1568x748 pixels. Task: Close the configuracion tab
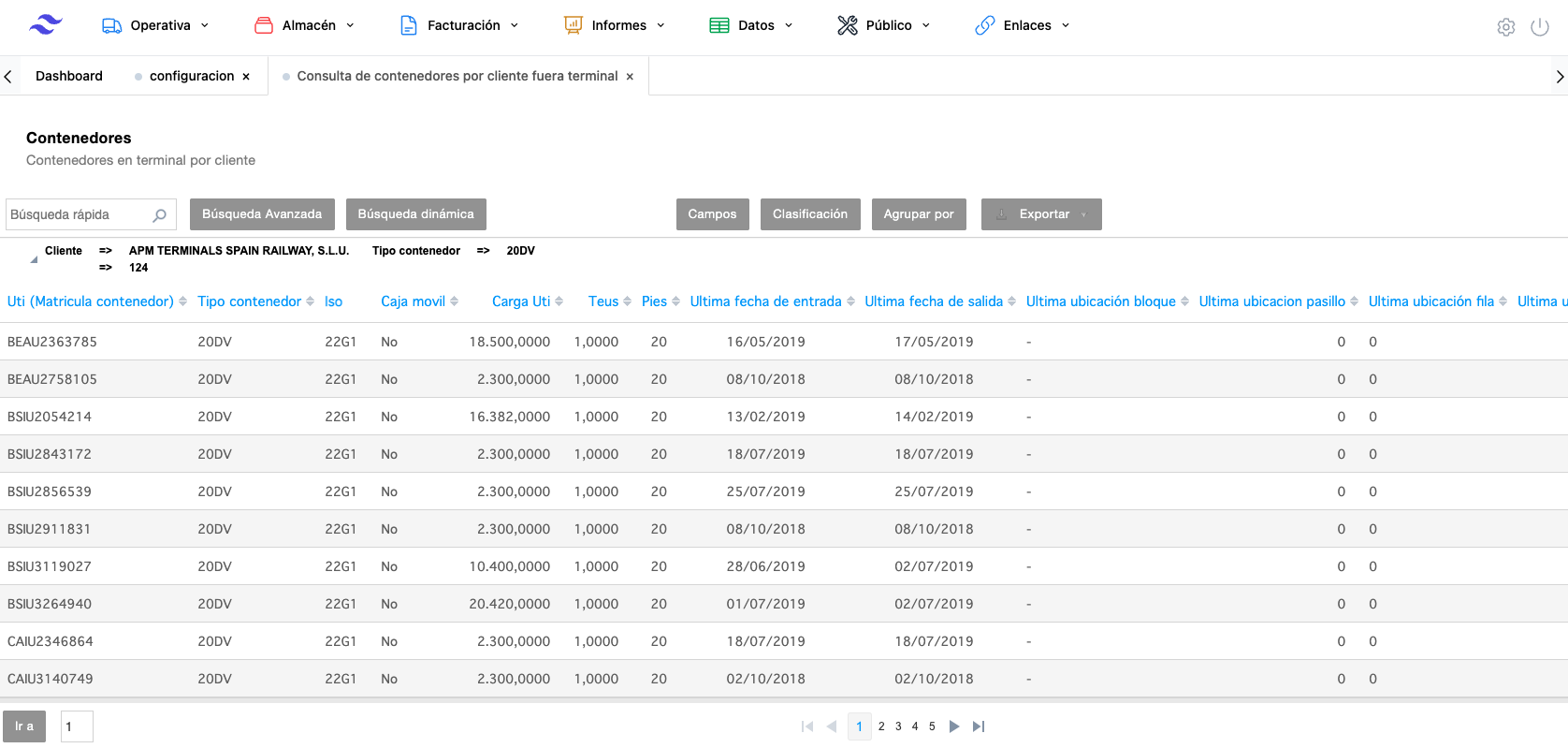246,77
